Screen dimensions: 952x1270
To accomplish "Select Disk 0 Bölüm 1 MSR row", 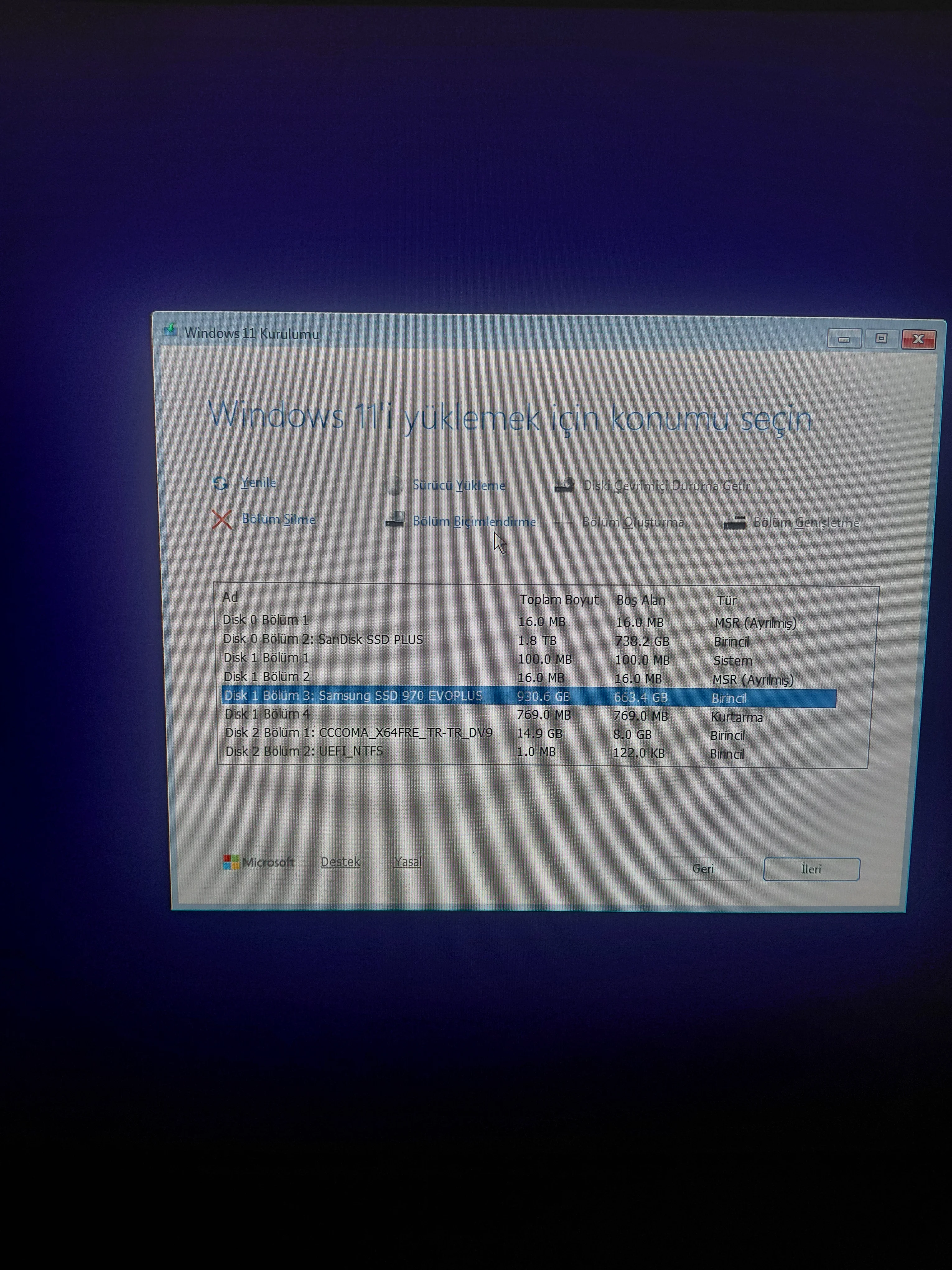I will (266, 621).
